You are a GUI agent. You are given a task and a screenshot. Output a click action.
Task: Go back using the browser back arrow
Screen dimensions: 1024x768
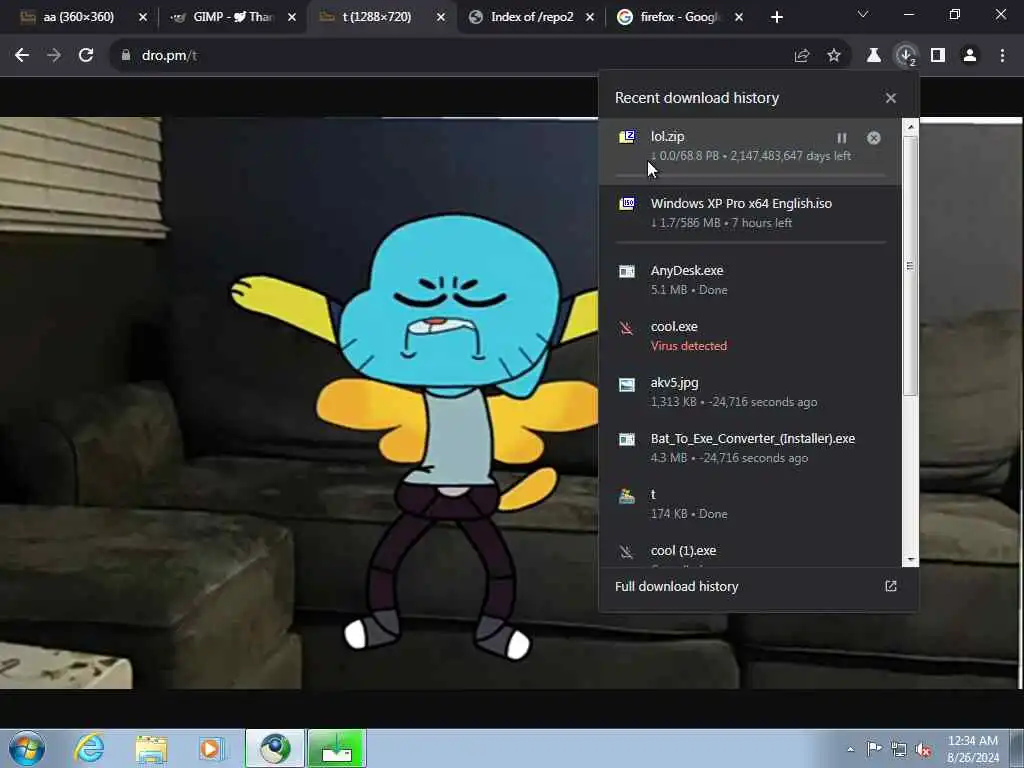coord(22,56)
